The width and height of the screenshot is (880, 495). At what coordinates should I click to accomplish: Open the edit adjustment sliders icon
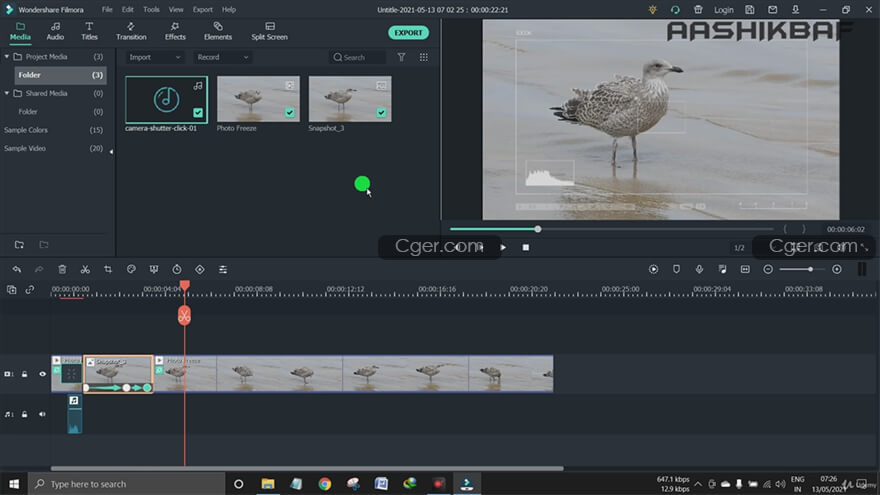223,269
